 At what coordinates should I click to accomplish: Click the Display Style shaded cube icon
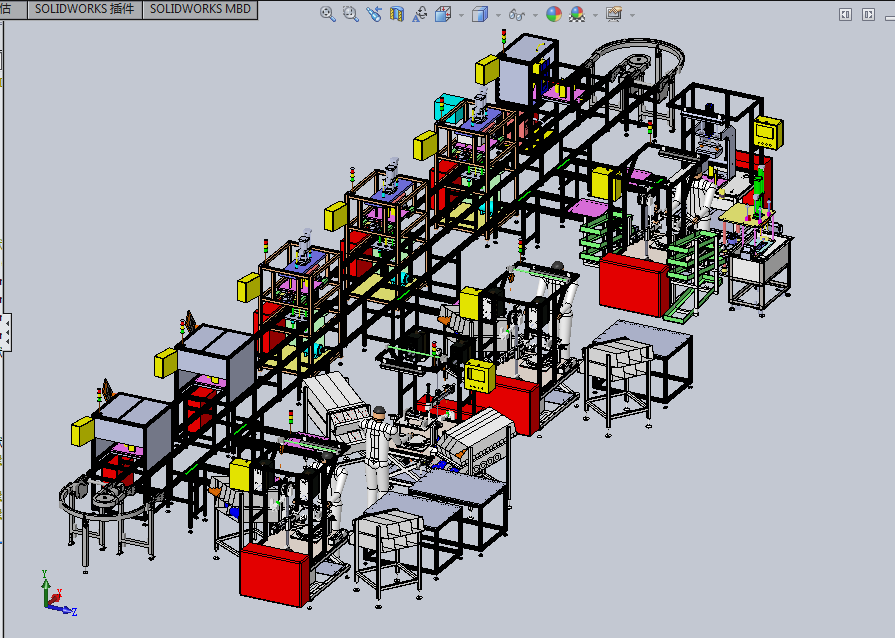coord(480,14)
